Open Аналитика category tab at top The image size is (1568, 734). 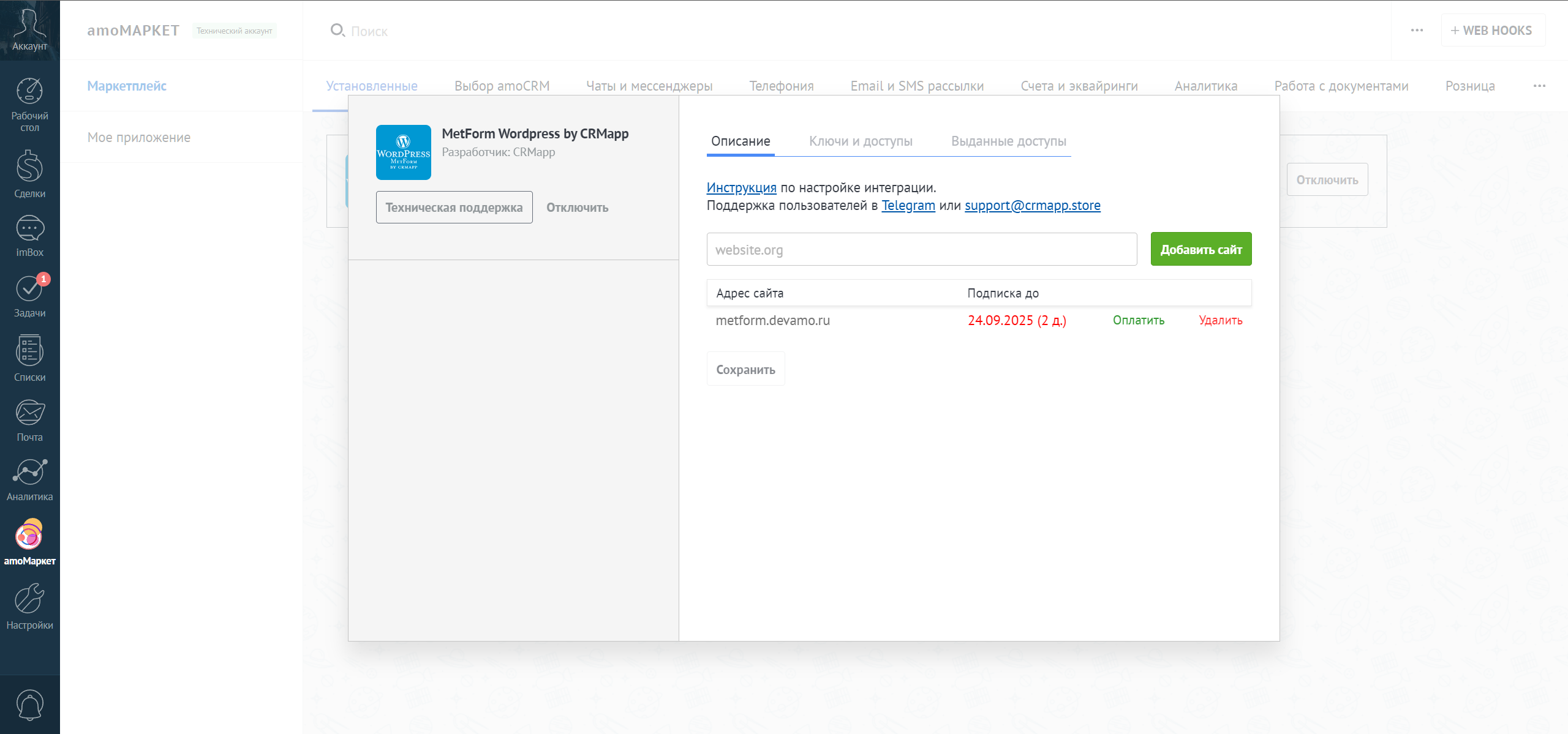click(1206, 86)
